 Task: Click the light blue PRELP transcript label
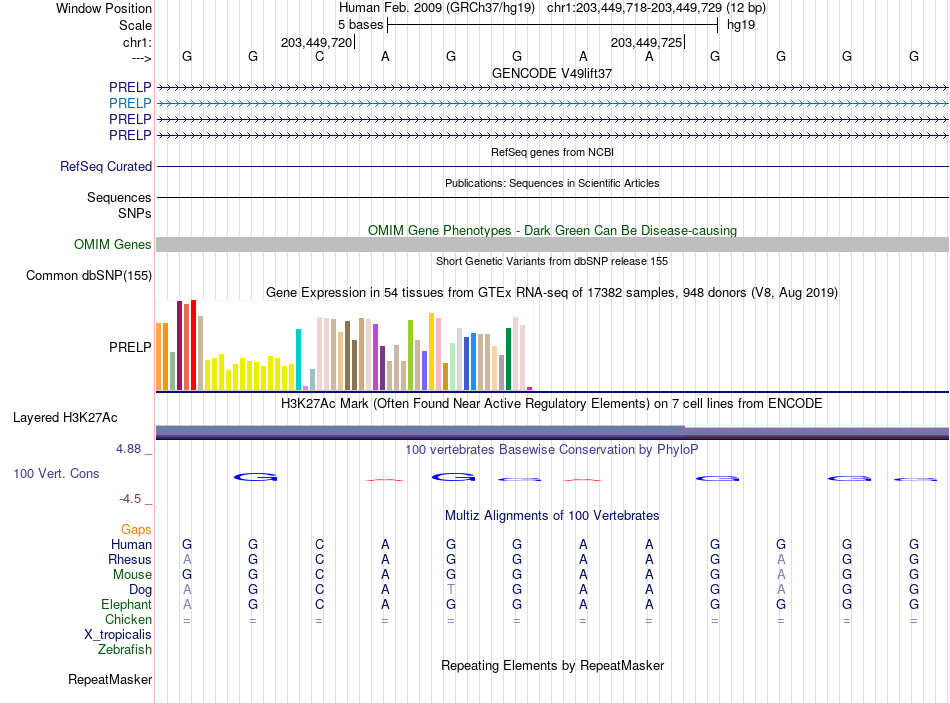130,103
